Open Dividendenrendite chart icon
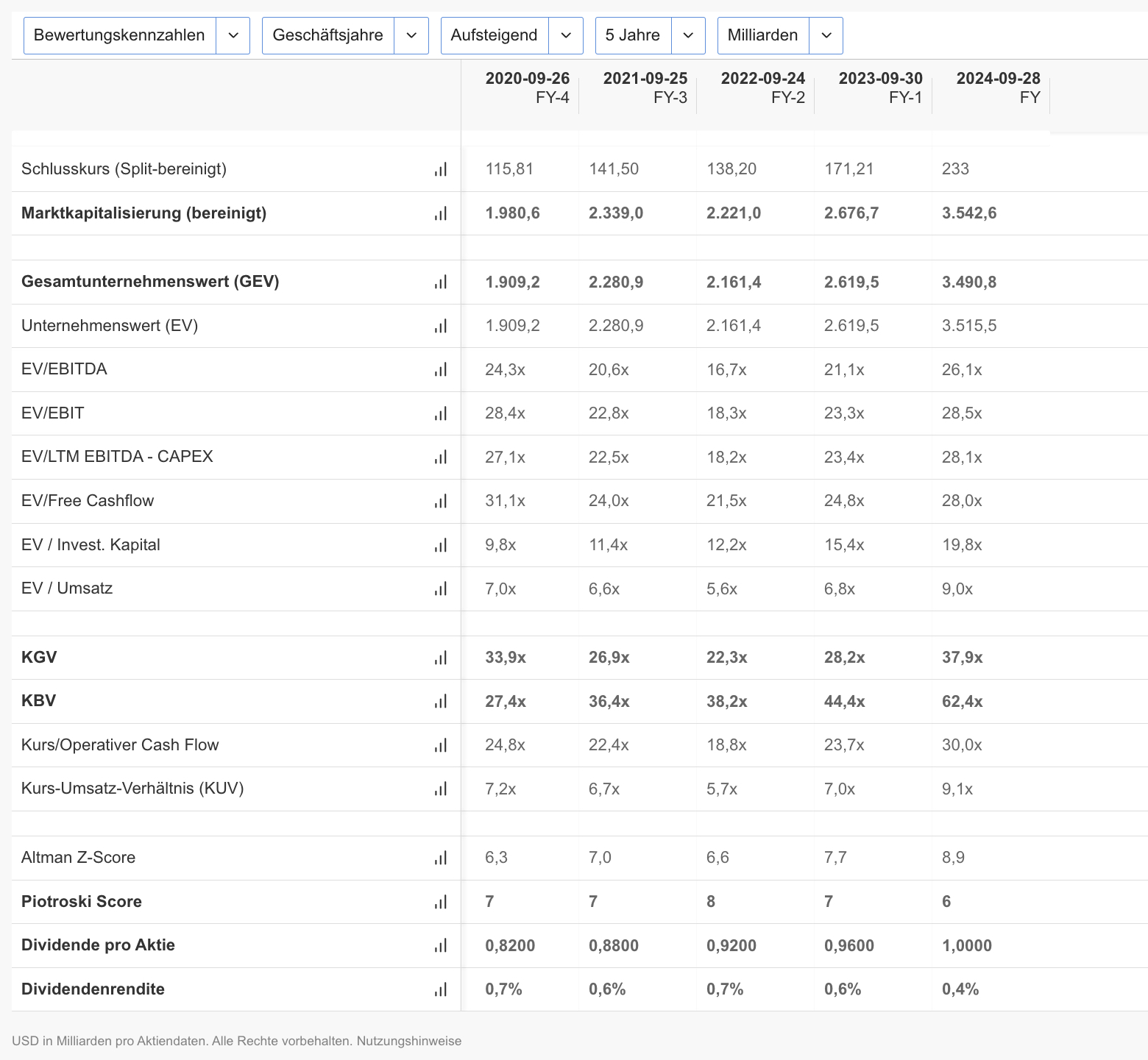The height and width of the screenshot is (1060, 1148). [x=440, y=989]
